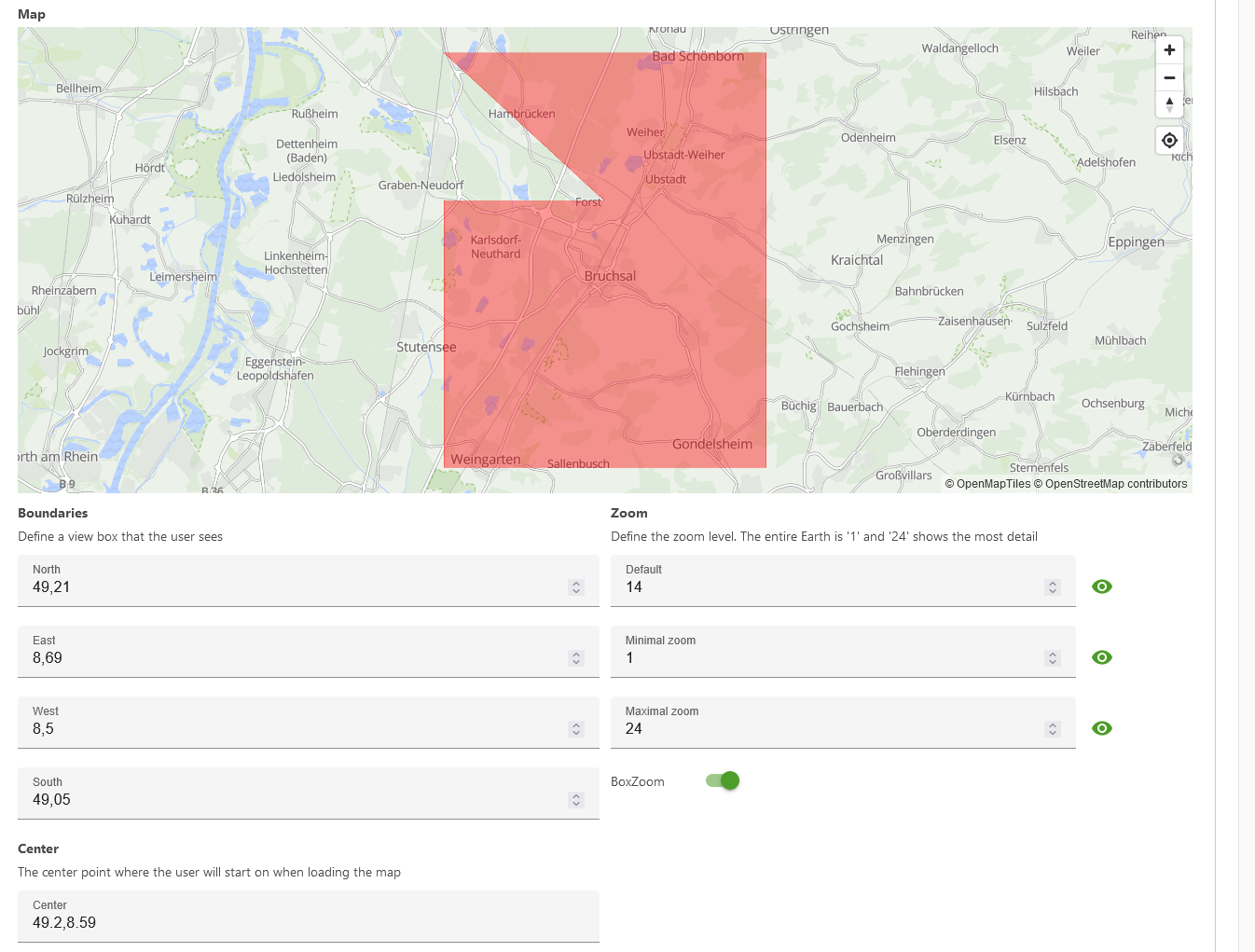Activate the geolocate control on the map

click(x=1169, y=140)
